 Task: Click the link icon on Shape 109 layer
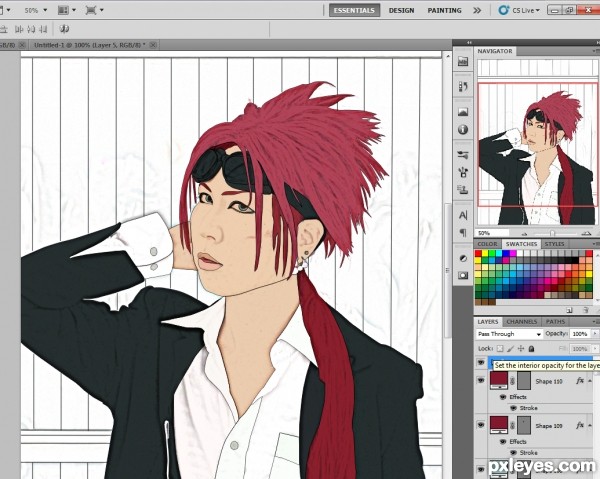click(x=512, y=425)
